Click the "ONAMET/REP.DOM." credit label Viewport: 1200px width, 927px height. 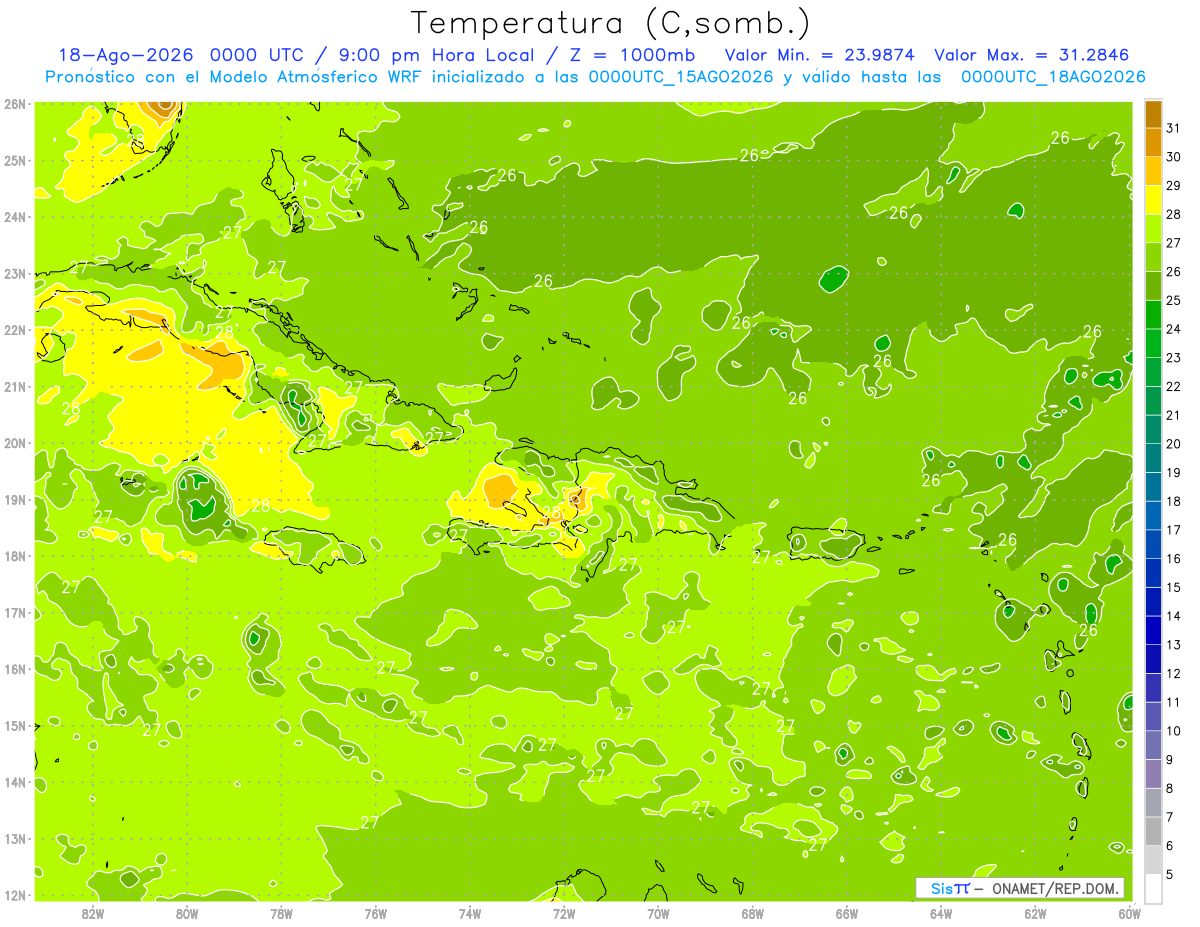[x=1055, y=888]
